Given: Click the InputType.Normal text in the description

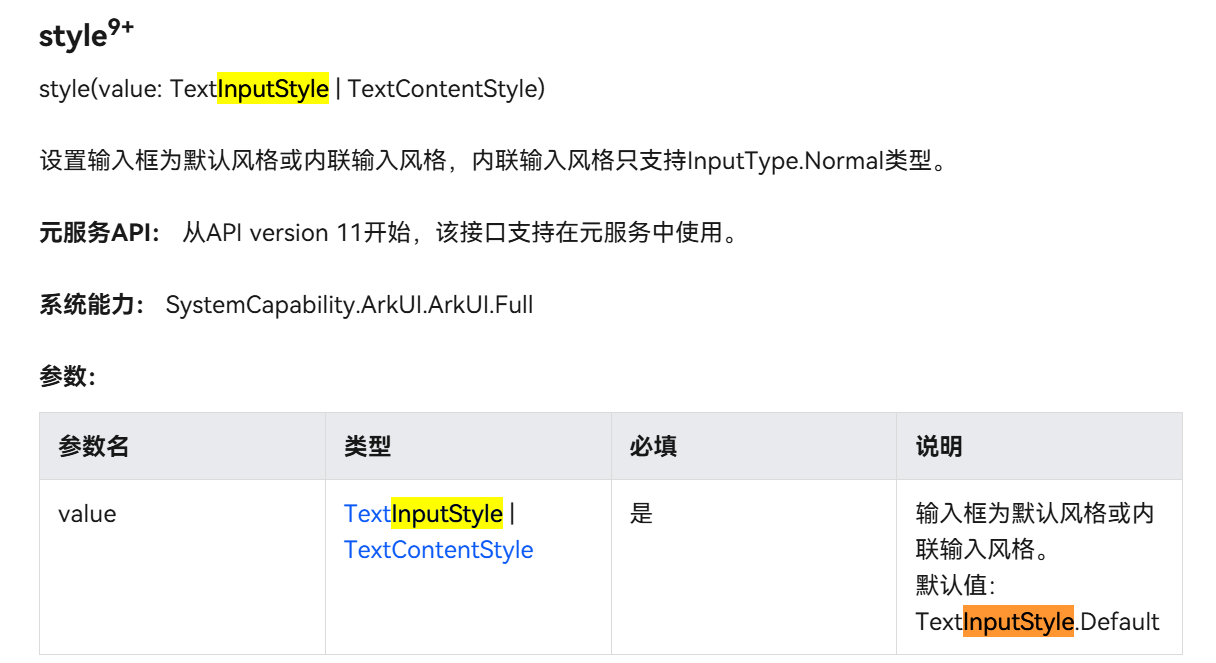Looking at the screenshot, I should 785,161.
